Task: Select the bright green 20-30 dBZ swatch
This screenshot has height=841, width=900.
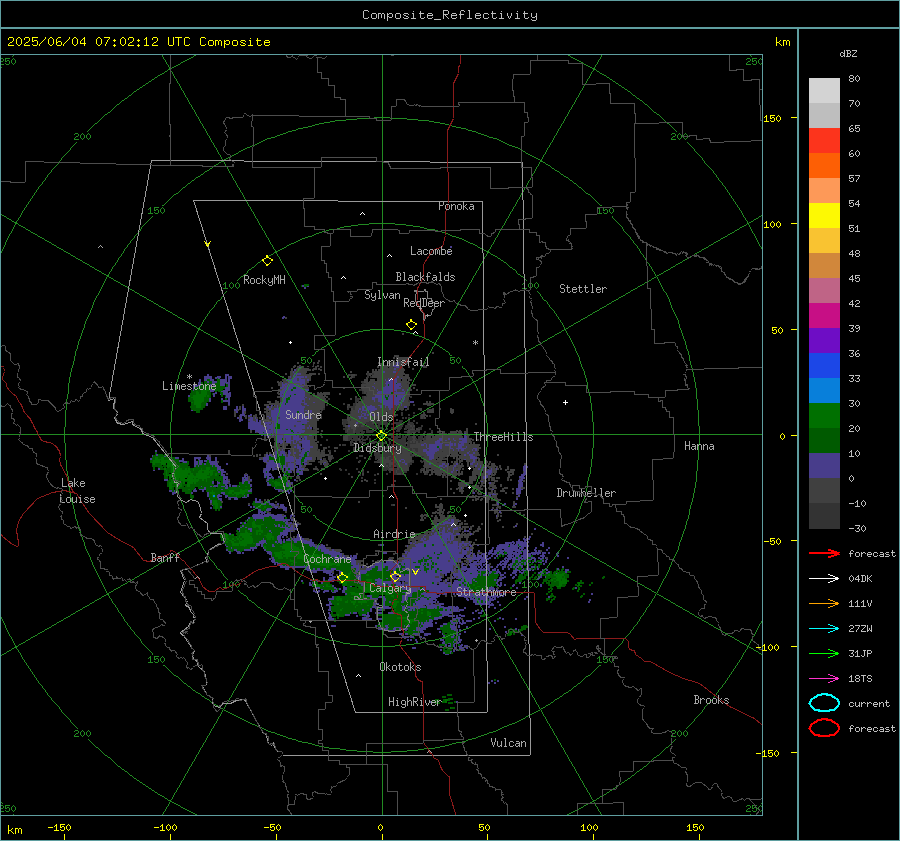Action: tap(824, 416)
